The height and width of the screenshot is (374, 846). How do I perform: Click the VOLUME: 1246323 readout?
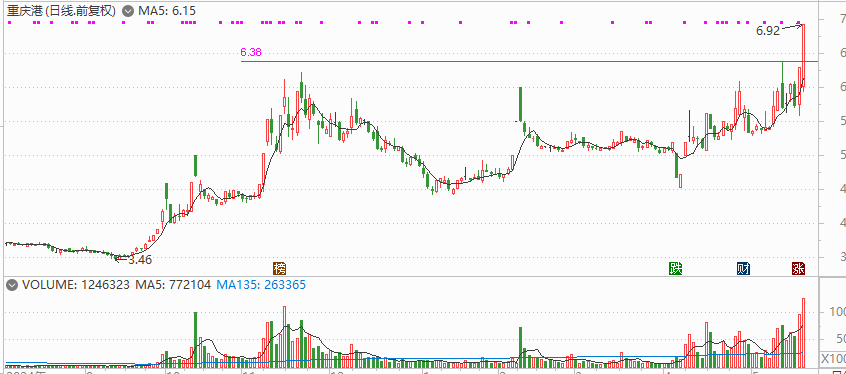coord(76,284)
